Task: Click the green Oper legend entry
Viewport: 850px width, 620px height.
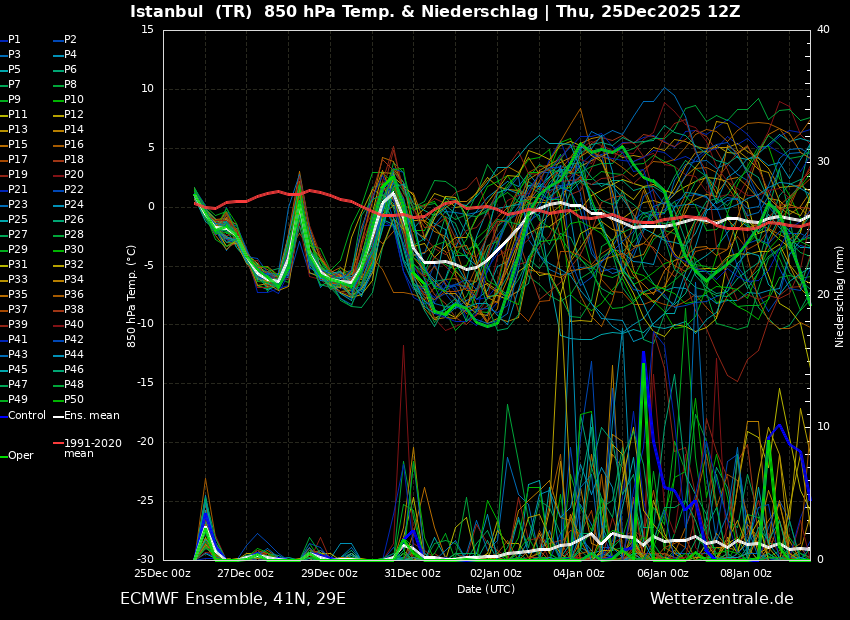Action: [x=20, y=456]
